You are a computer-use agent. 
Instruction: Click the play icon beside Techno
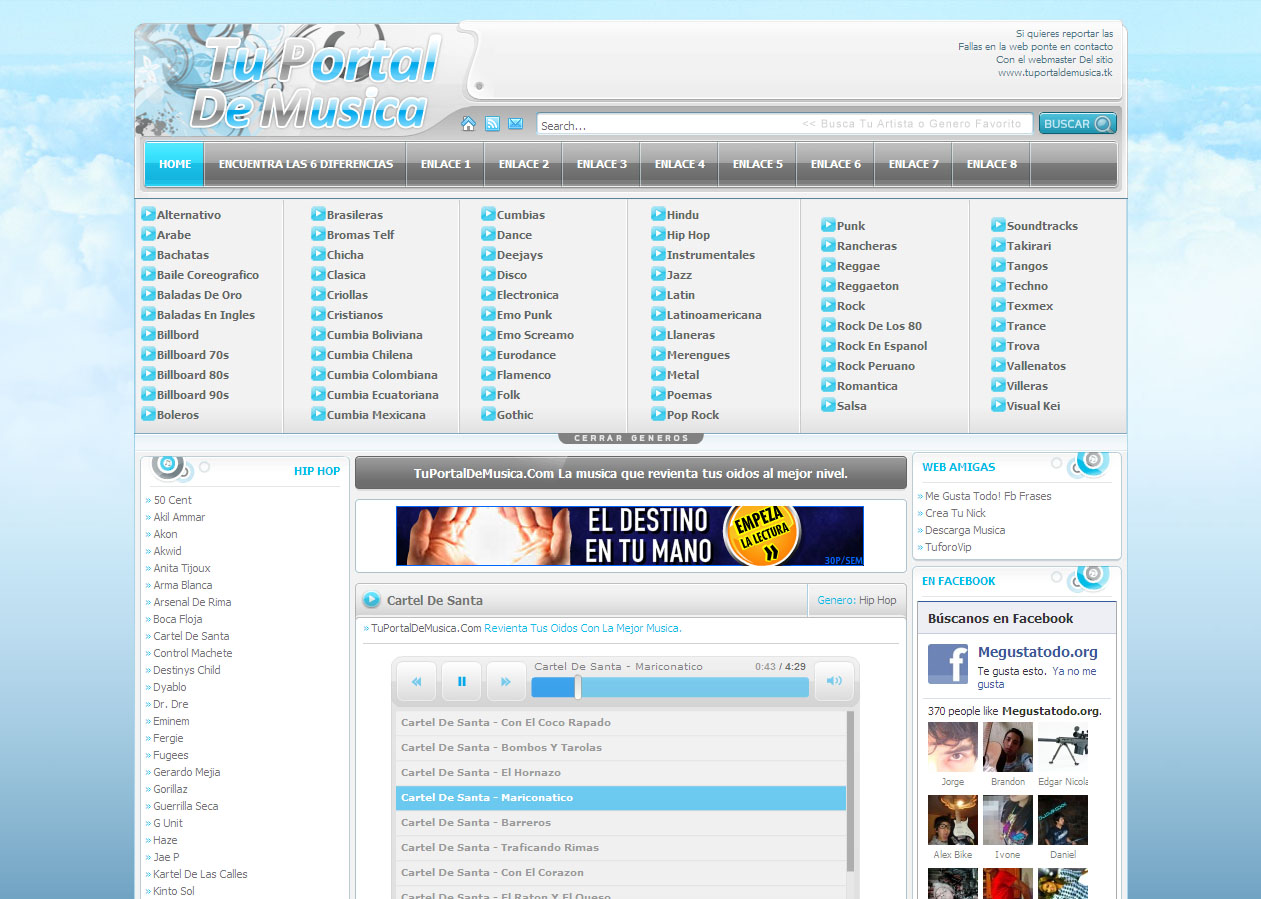998,285
